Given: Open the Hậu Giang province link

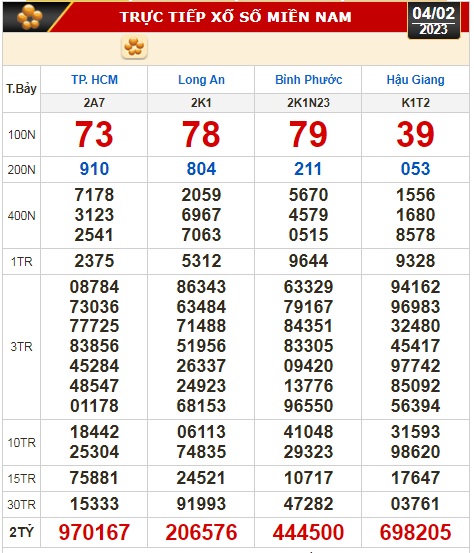Looking at the screenshot, I should (x=415, y=80).
